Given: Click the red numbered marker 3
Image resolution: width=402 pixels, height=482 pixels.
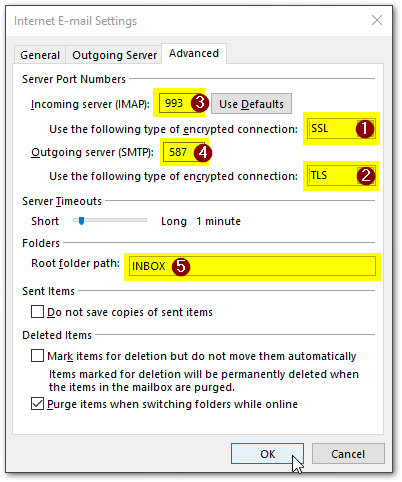Looking at the screenshot, I should (200, 103).
